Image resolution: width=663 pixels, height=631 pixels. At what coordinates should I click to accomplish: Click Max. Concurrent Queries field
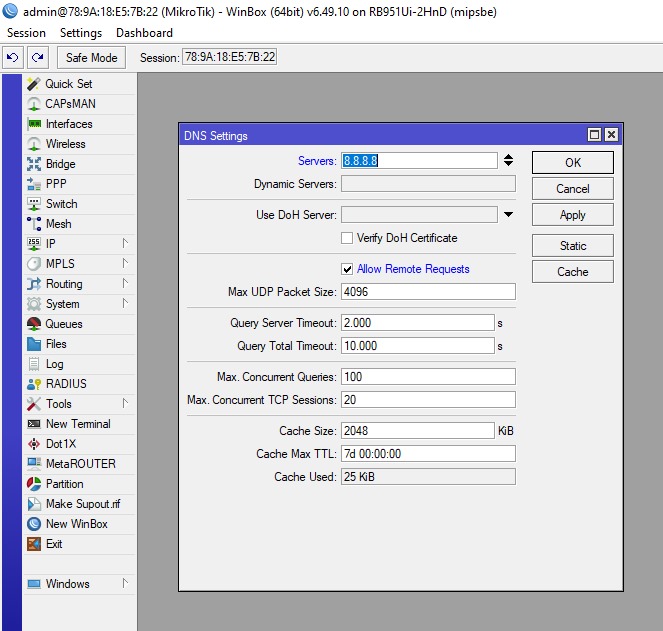tap(428, 377)
